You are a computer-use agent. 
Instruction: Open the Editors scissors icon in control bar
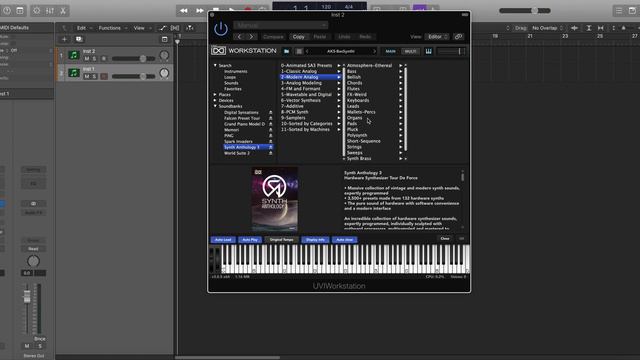point(63,11)
